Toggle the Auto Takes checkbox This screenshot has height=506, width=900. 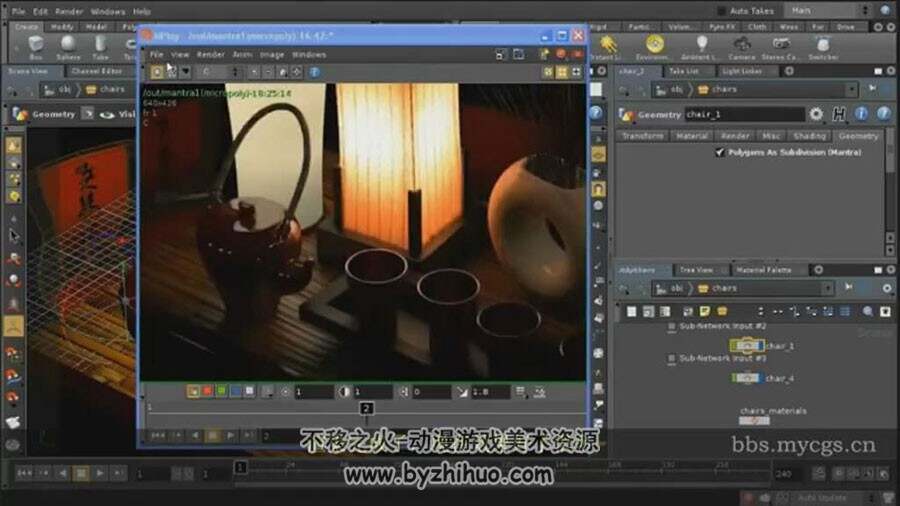tap(721, 11)
